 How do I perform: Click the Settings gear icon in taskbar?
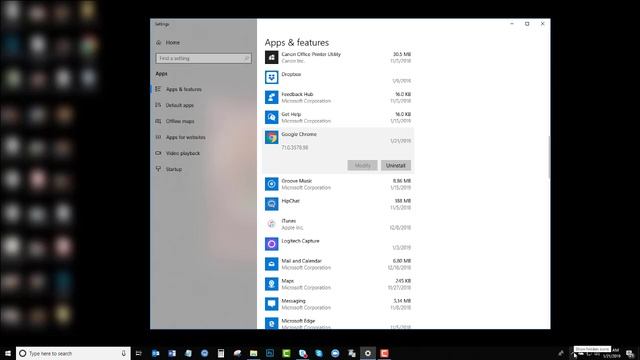point(368,353)
